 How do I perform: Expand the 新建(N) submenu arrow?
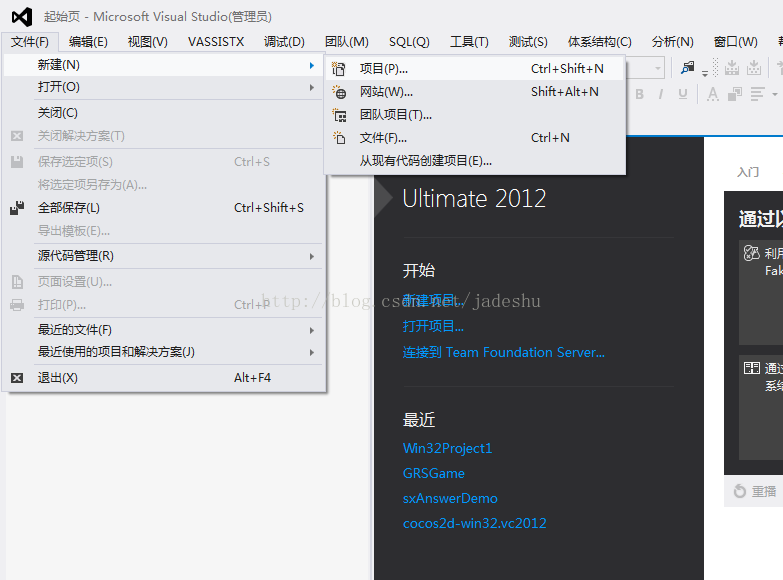pos(312,65)
